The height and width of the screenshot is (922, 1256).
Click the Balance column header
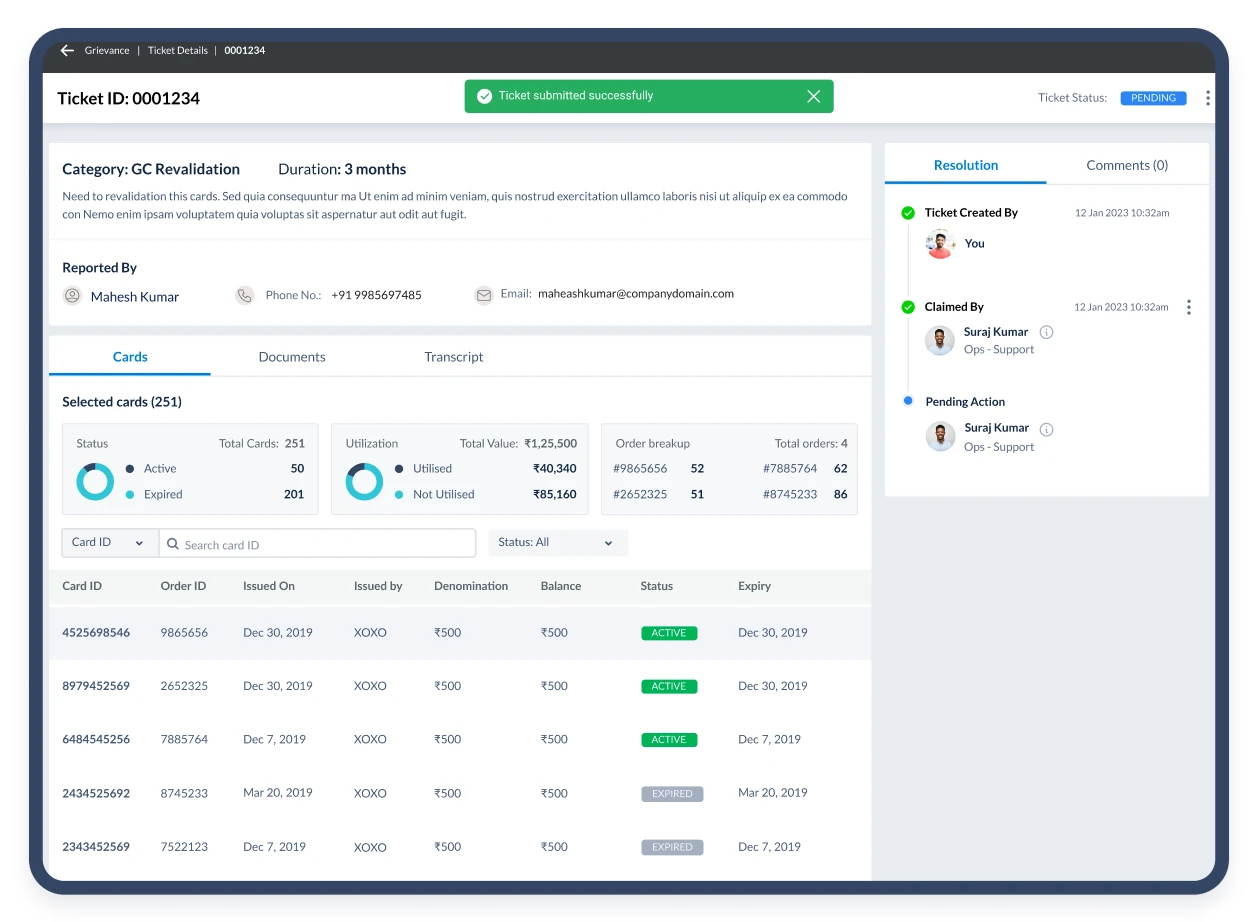pyautogui.click(x=561, y=586)
